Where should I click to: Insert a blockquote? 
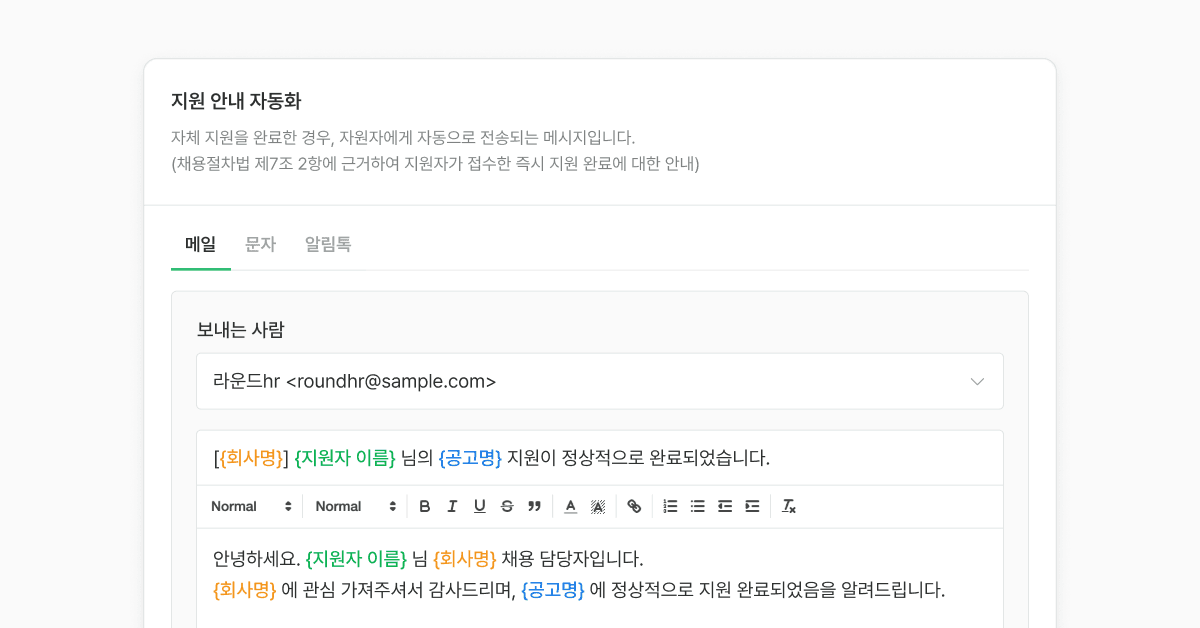click(x=534, y=506)
